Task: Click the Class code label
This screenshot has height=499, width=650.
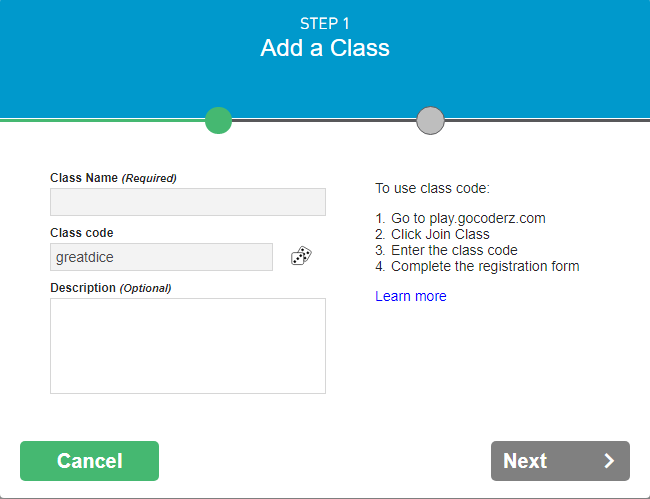Action: (x=82, y=233)
